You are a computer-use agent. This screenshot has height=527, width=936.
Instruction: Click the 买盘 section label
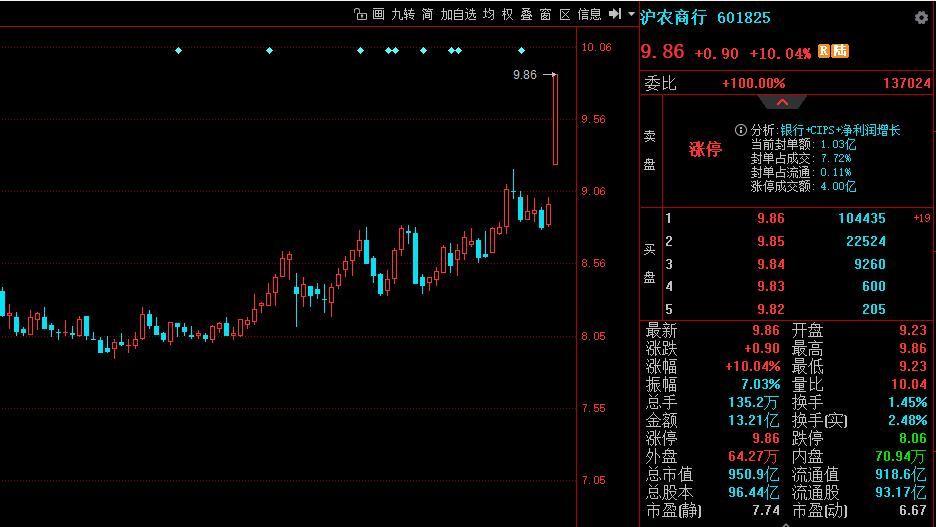point(650,263)
